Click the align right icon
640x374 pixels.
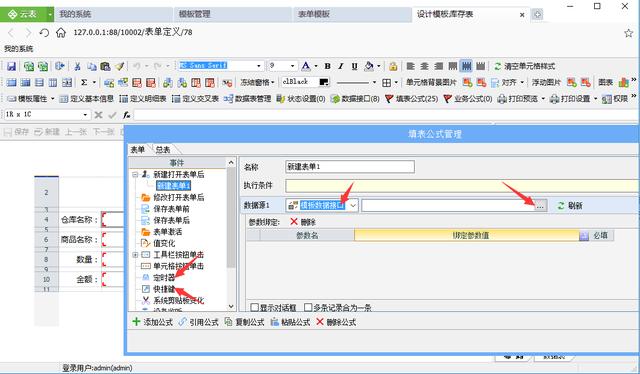pyautogui.click(x=438, y=66)
